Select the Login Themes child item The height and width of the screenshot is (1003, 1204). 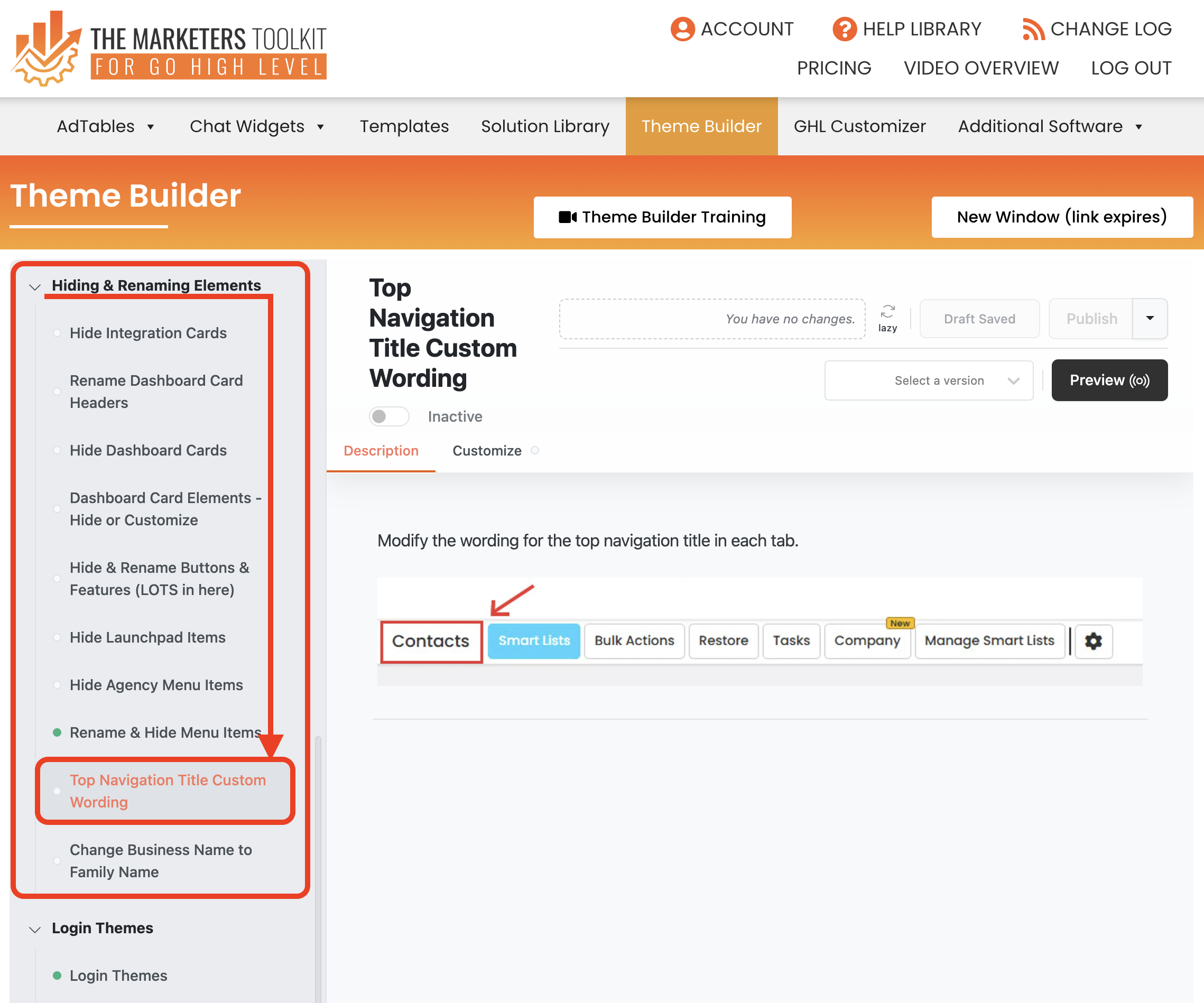click(118, 976)
